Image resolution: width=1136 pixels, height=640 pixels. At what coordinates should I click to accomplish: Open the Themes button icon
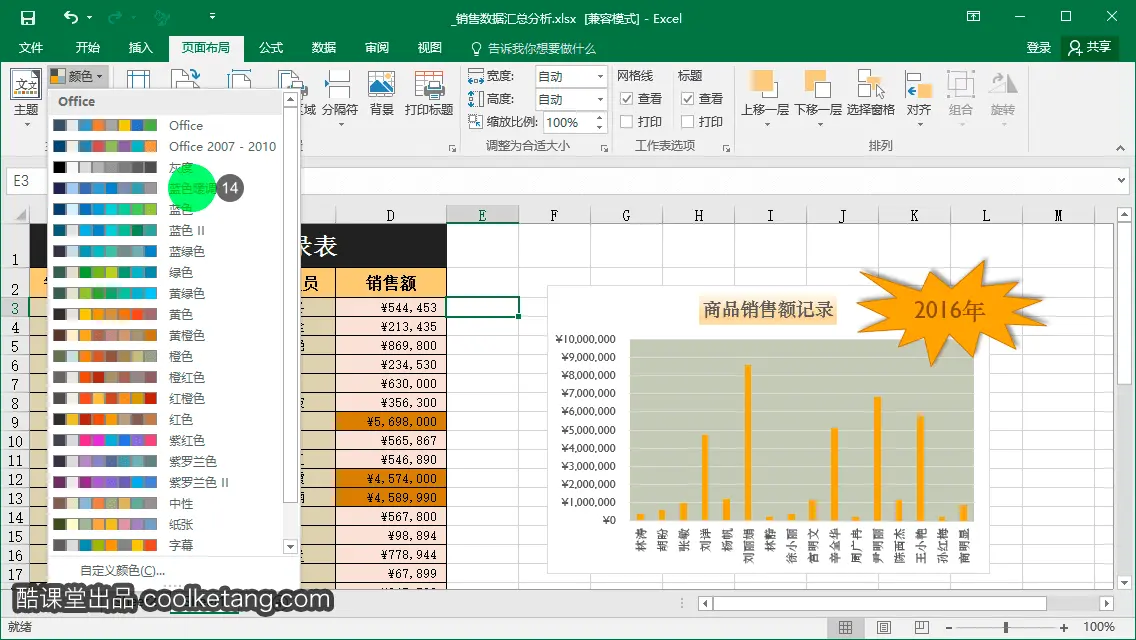[x=26, y=86]
